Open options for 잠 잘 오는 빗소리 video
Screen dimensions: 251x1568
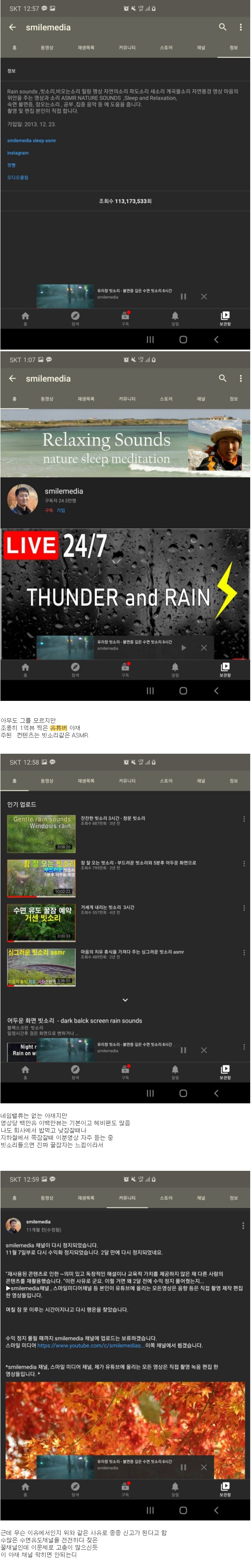[244, 864]
